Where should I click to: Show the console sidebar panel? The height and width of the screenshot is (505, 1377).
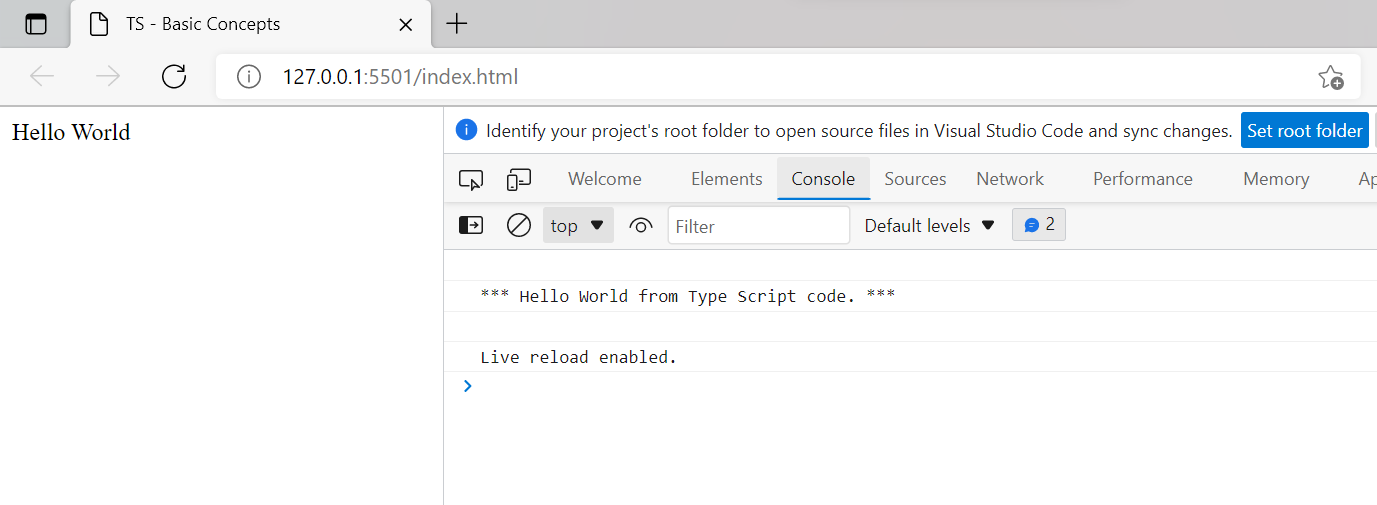[x=471, y=226]
